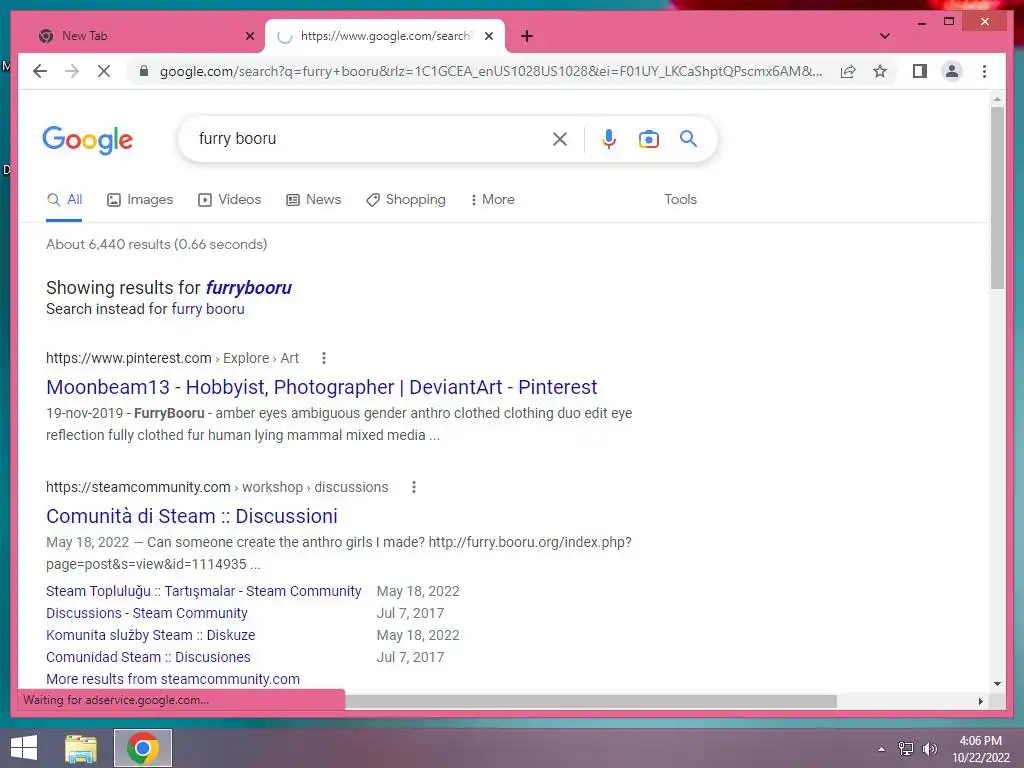Open a new browser tab
This screenshot has width=1024, height=768.
click(x=527, y=36)
